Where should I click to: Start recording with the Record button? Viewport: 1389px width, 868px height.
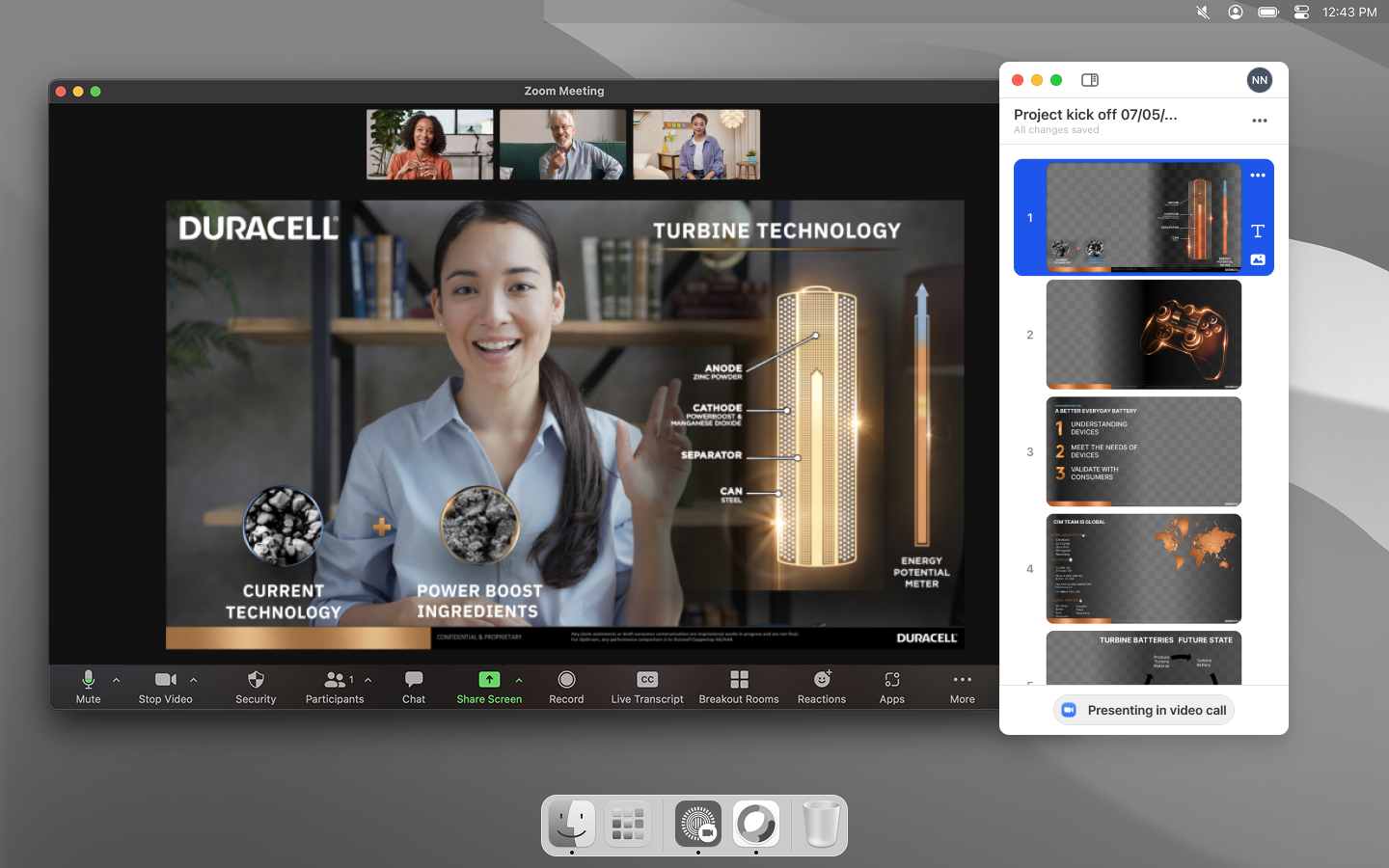point(566,687)
